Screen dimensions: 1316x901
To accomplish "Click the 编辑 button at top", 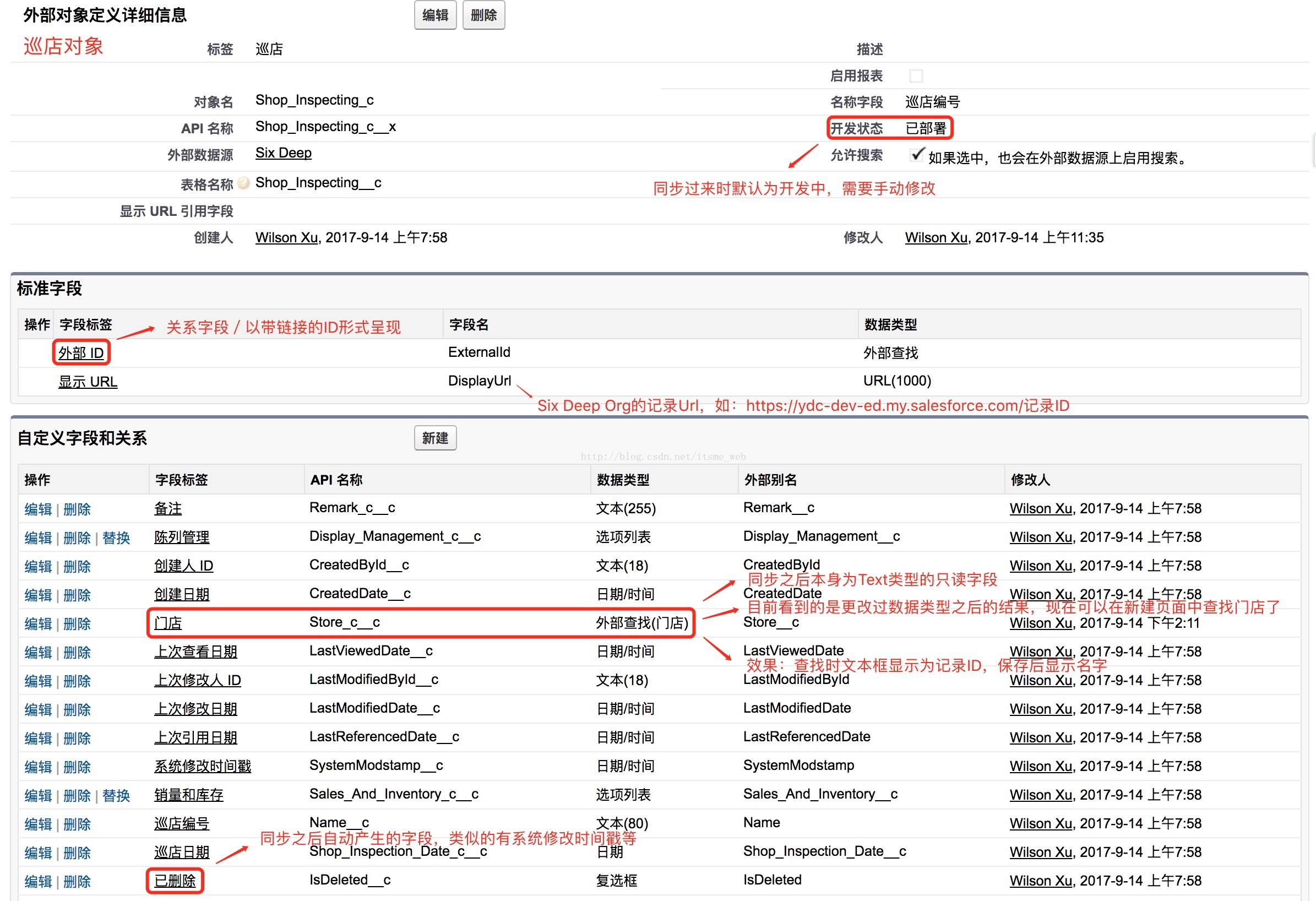I will coord(435,15).
